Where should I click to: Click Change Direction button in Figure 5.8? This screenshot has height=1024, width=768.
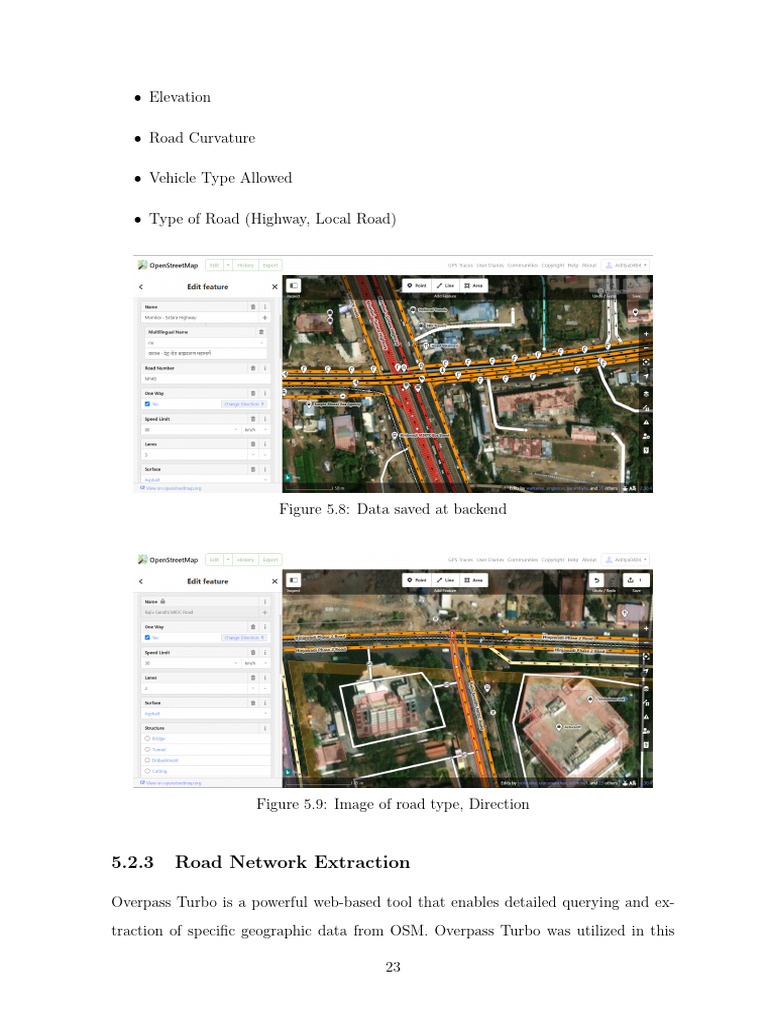[244, 404]
